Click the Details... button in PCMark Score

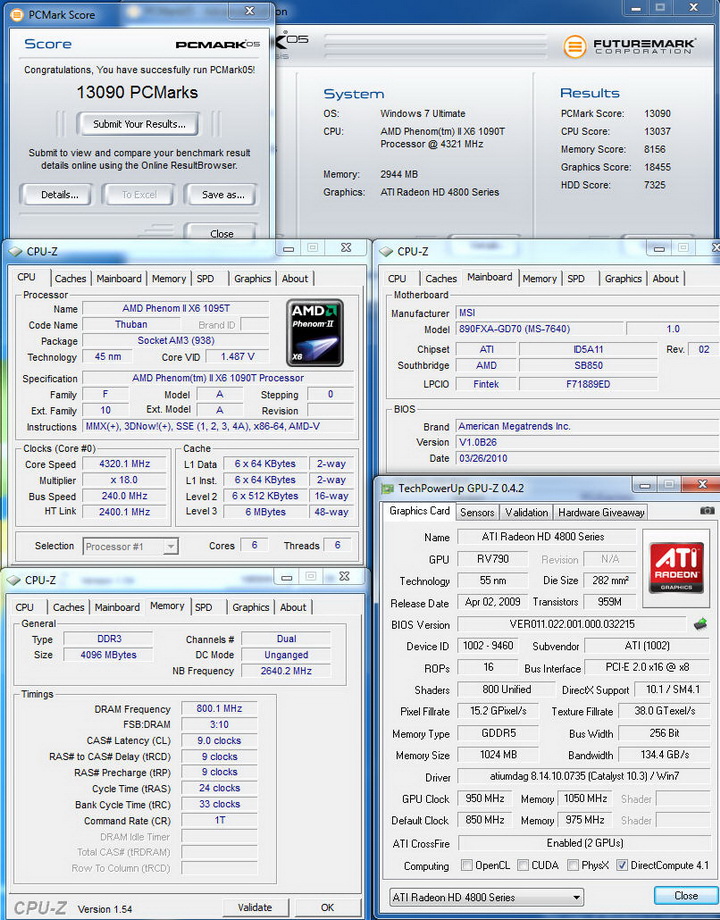59,195
